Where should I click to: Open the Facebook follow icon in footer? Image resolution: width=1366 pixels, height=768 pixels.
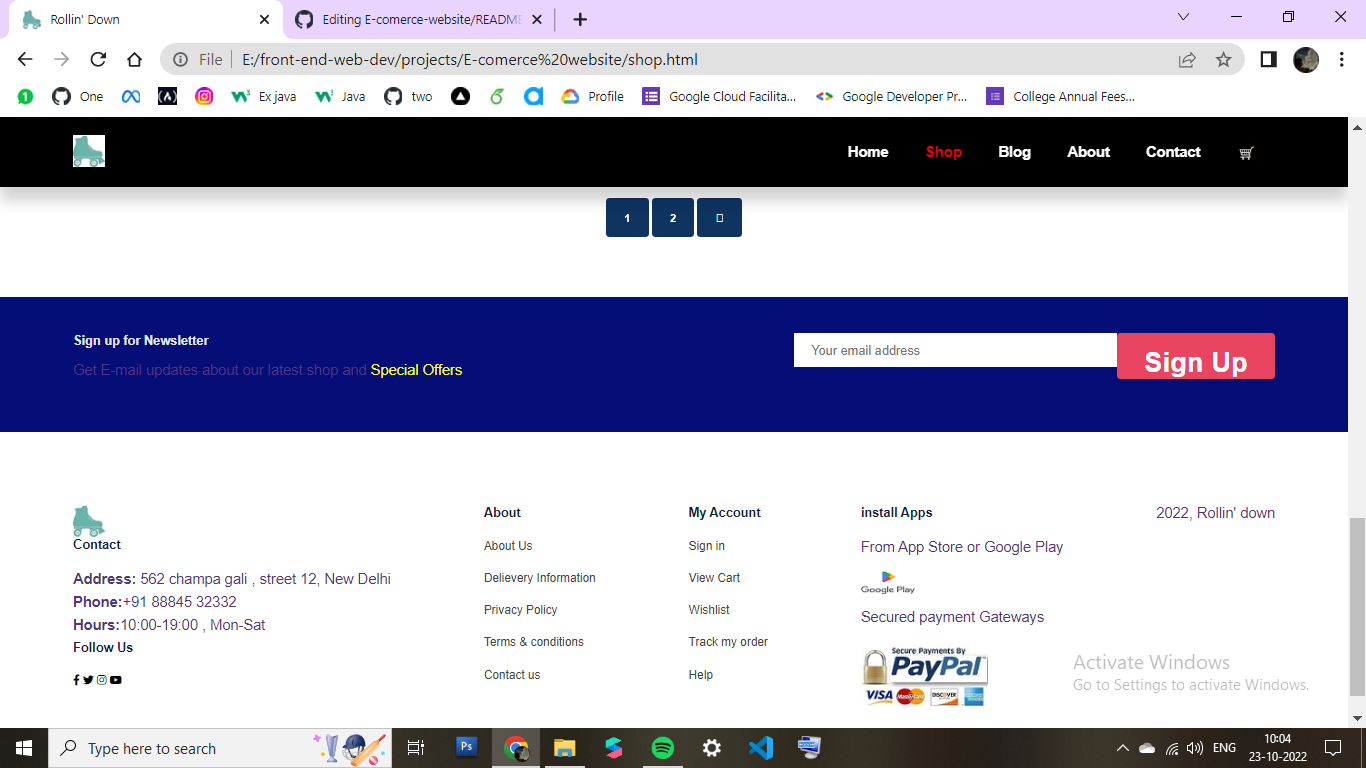tap(76, 680)
